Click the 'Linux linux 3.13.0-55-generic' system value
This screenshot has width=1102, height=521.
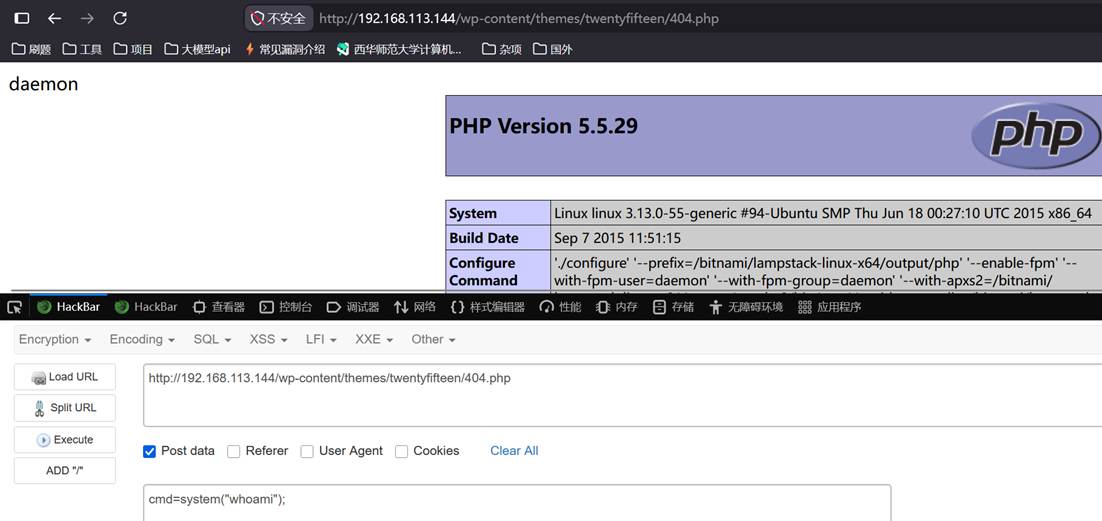824,214
